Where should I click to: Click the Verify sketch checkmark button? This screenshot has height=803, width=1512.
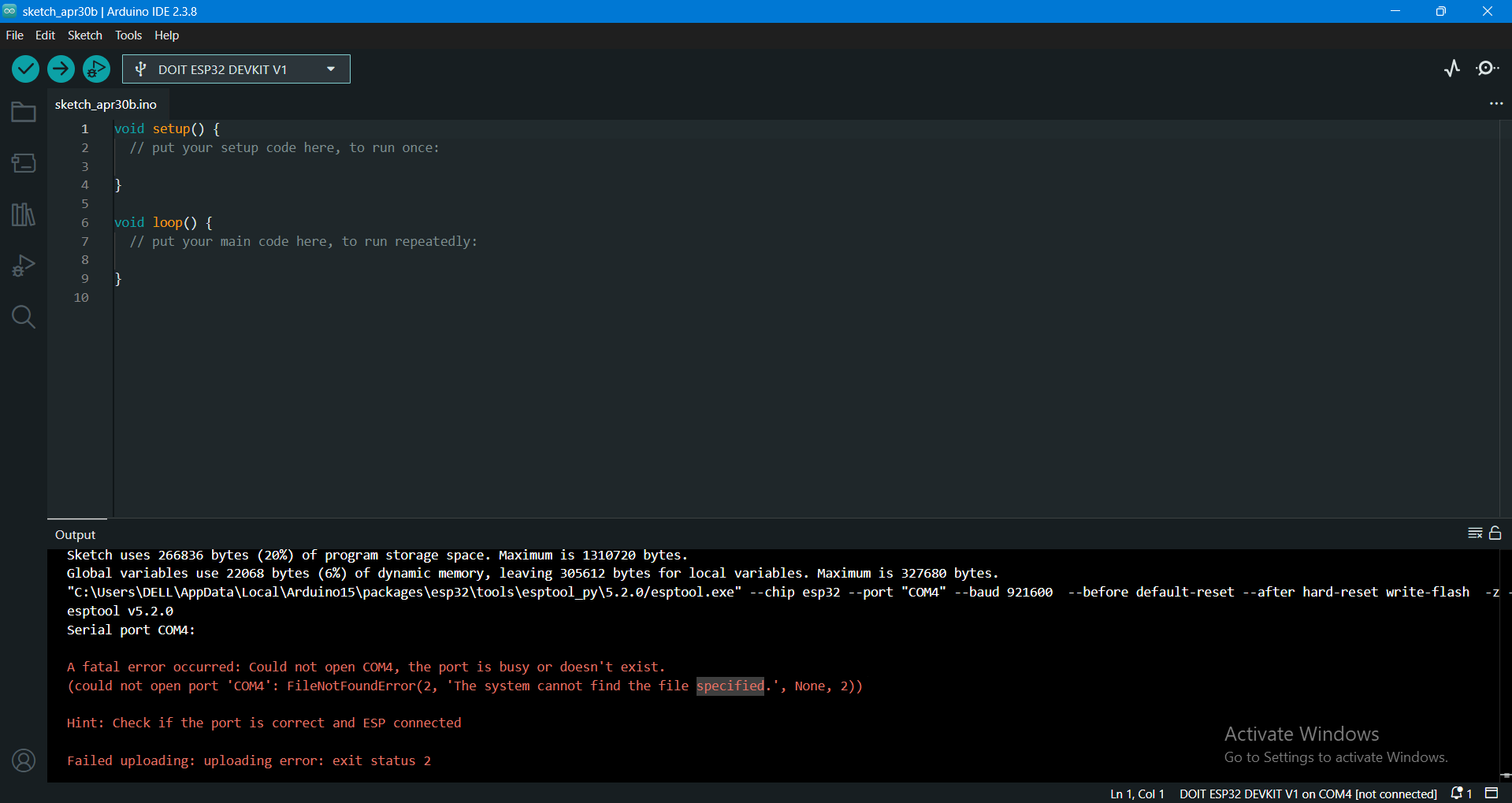tap(26, 69)
